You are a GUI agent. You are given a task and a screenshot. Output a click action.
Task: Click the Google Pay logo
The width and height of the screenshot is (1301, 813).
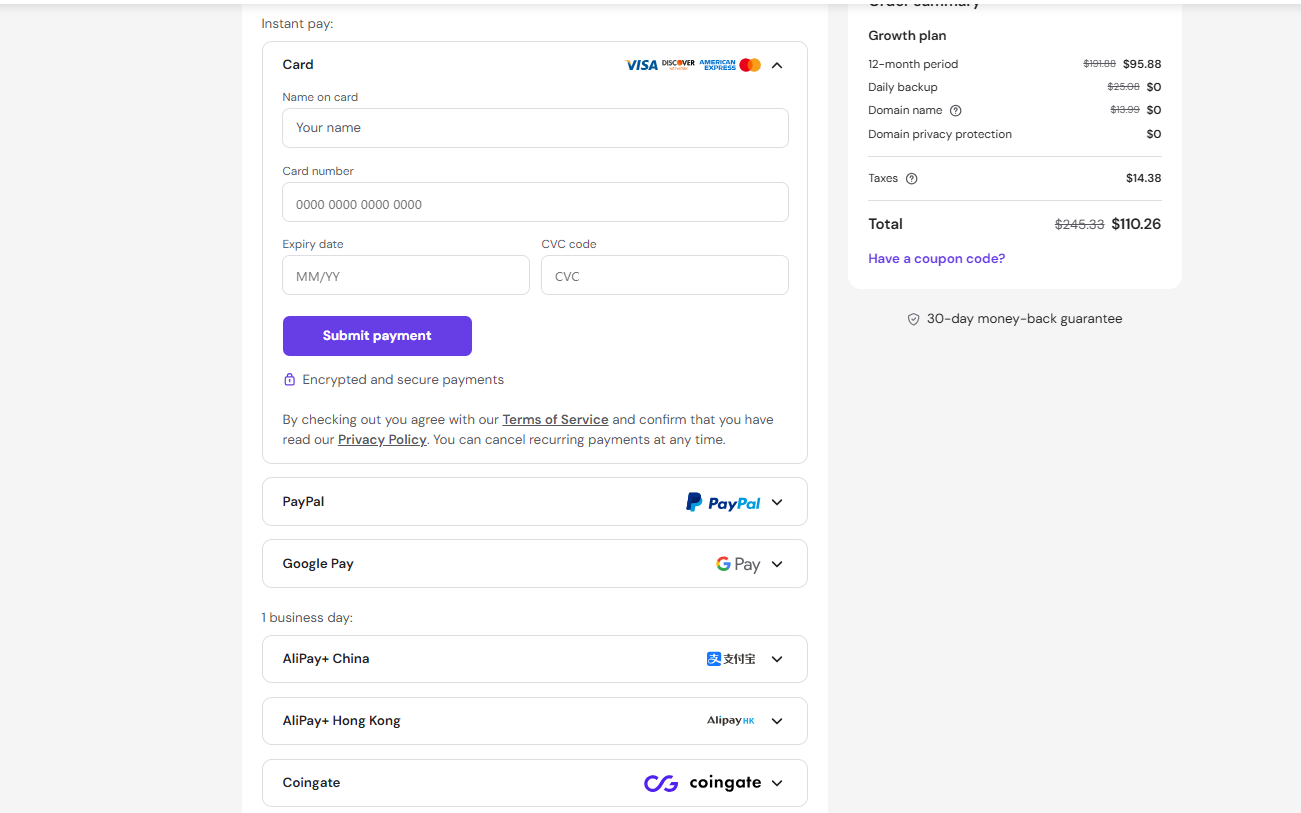(x=738, y=564)
